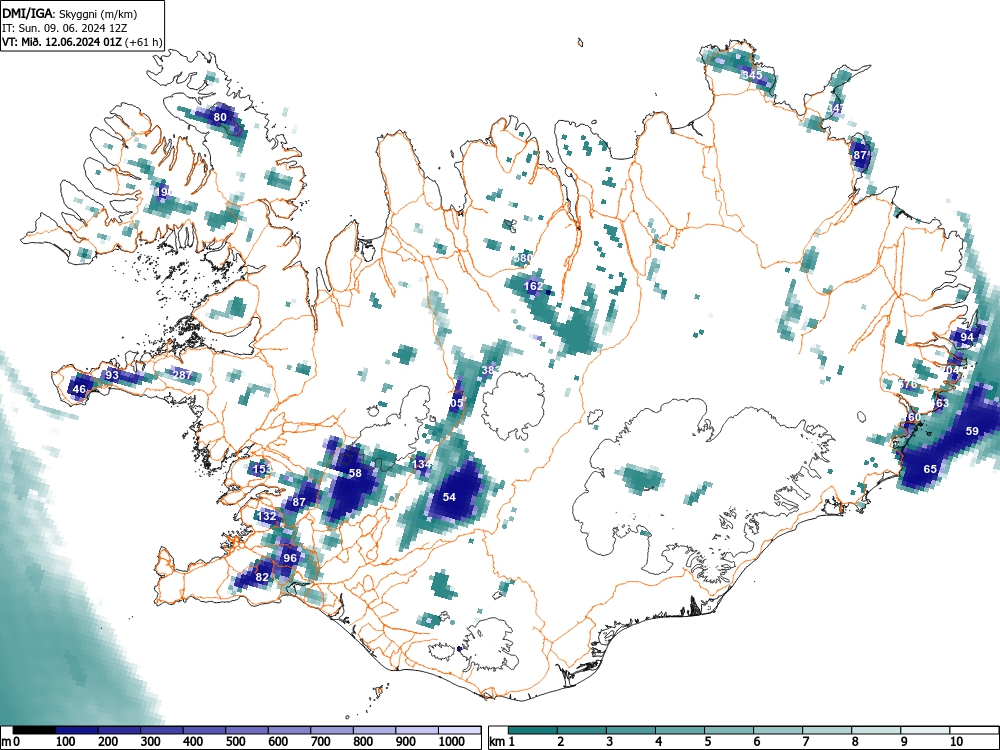Click the '500' tick label in the metre legend
This screenshot has height=750, width=1000.
point(235,742)
